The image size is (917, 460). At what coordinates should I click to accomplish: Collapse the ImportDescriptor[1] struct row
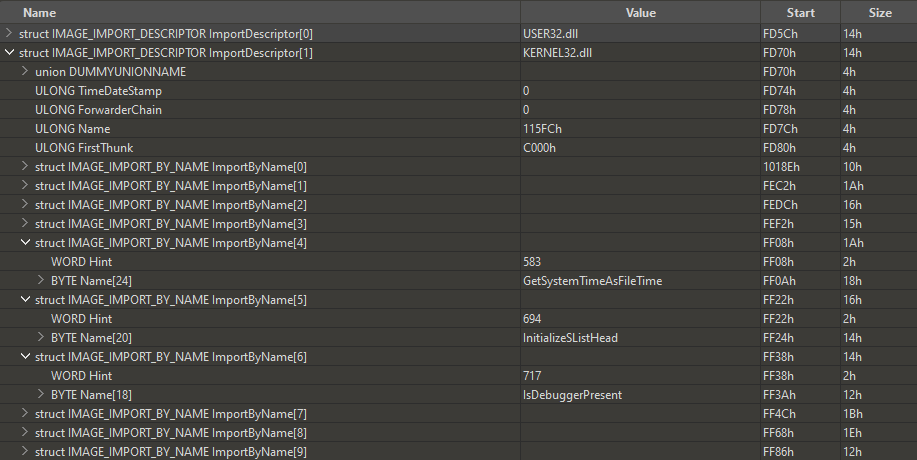[9, 53]
